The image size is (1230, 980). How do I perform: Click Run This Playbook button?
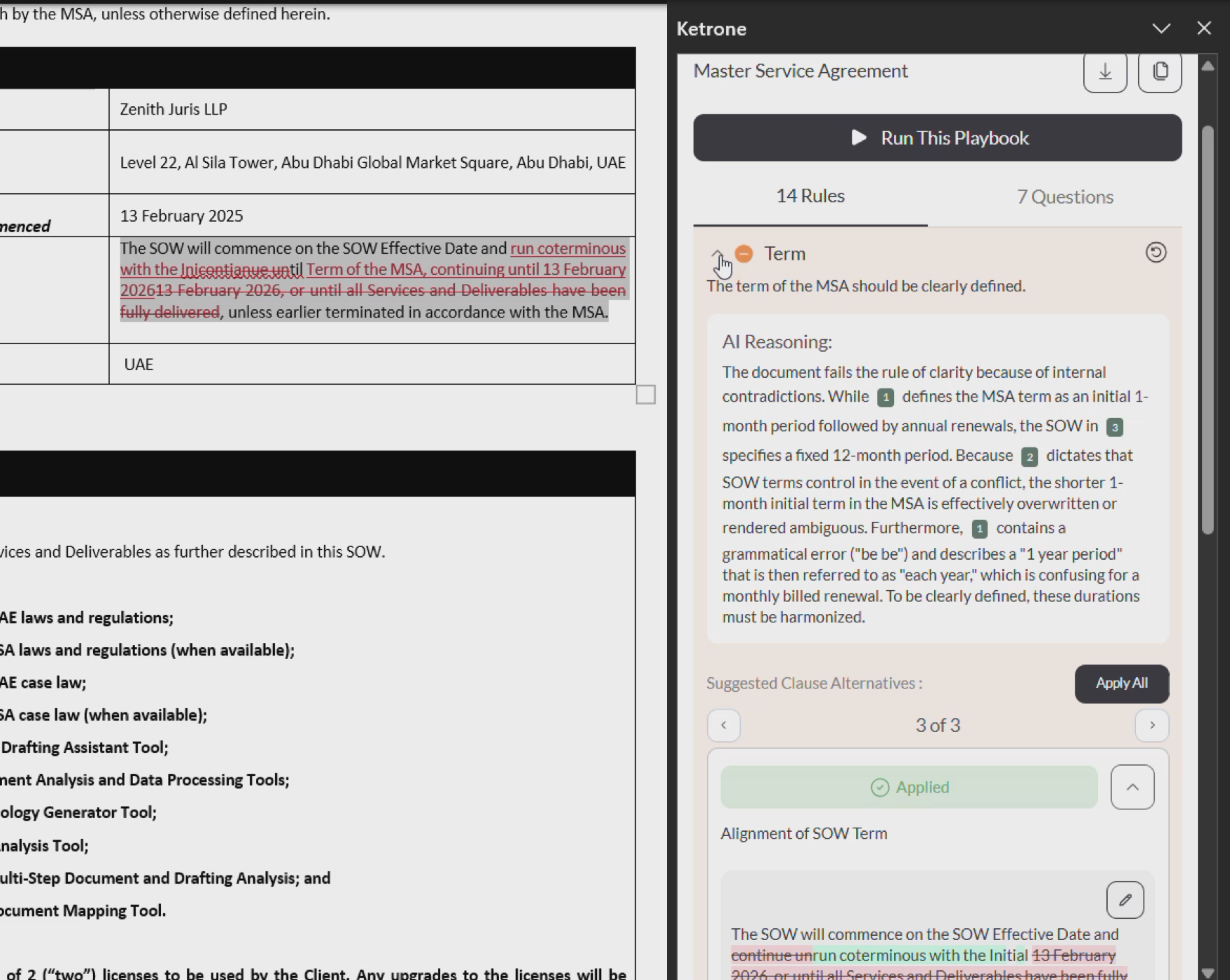coord(937,137)
